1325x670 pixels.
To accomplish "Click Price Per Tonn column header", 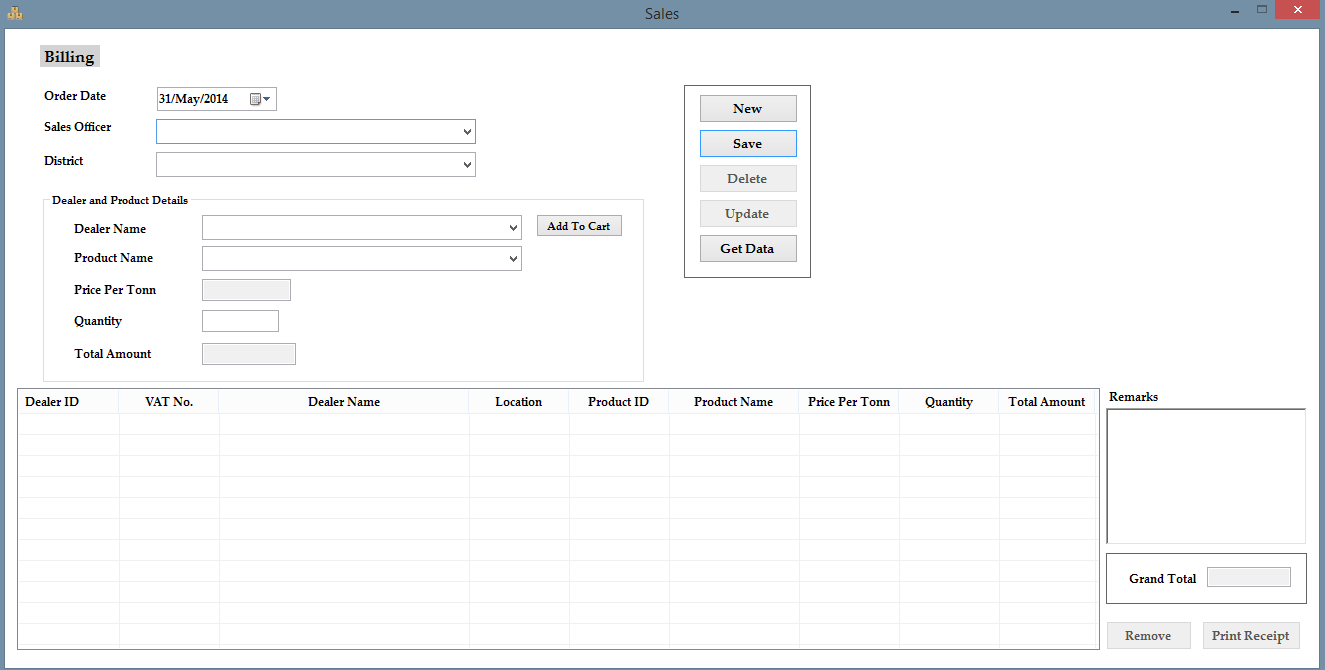I will [x=849, y=402].
